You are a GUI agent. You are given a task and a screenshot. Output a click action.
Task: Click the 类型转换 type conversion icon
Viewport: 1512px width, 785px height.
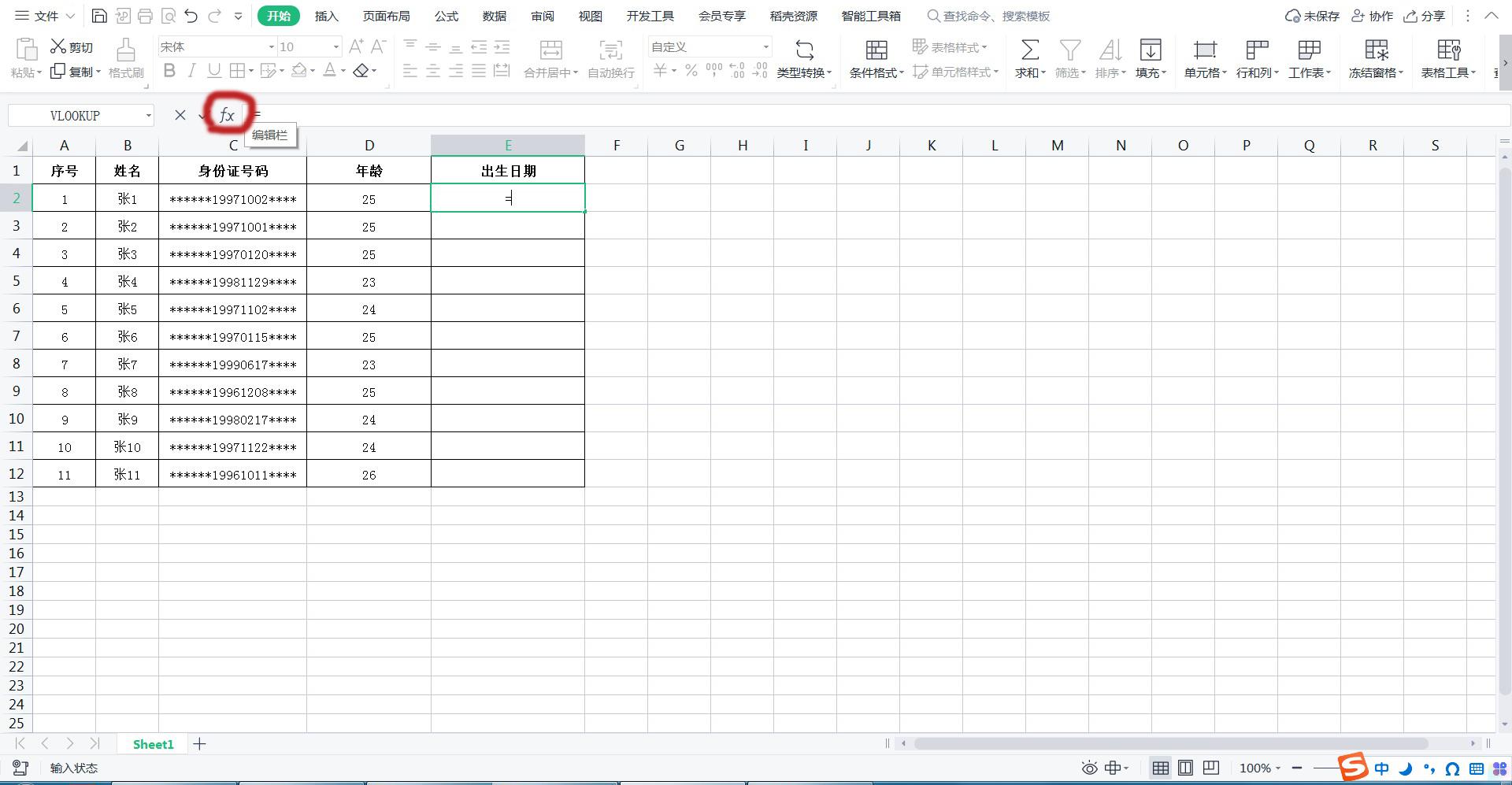[804, 50]
